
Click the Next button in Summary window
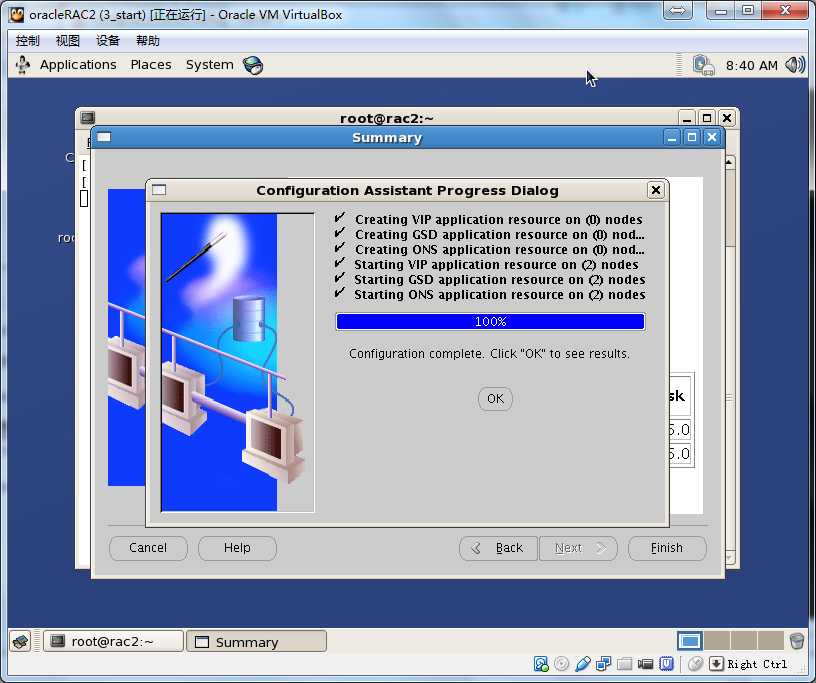click(578, 548)
